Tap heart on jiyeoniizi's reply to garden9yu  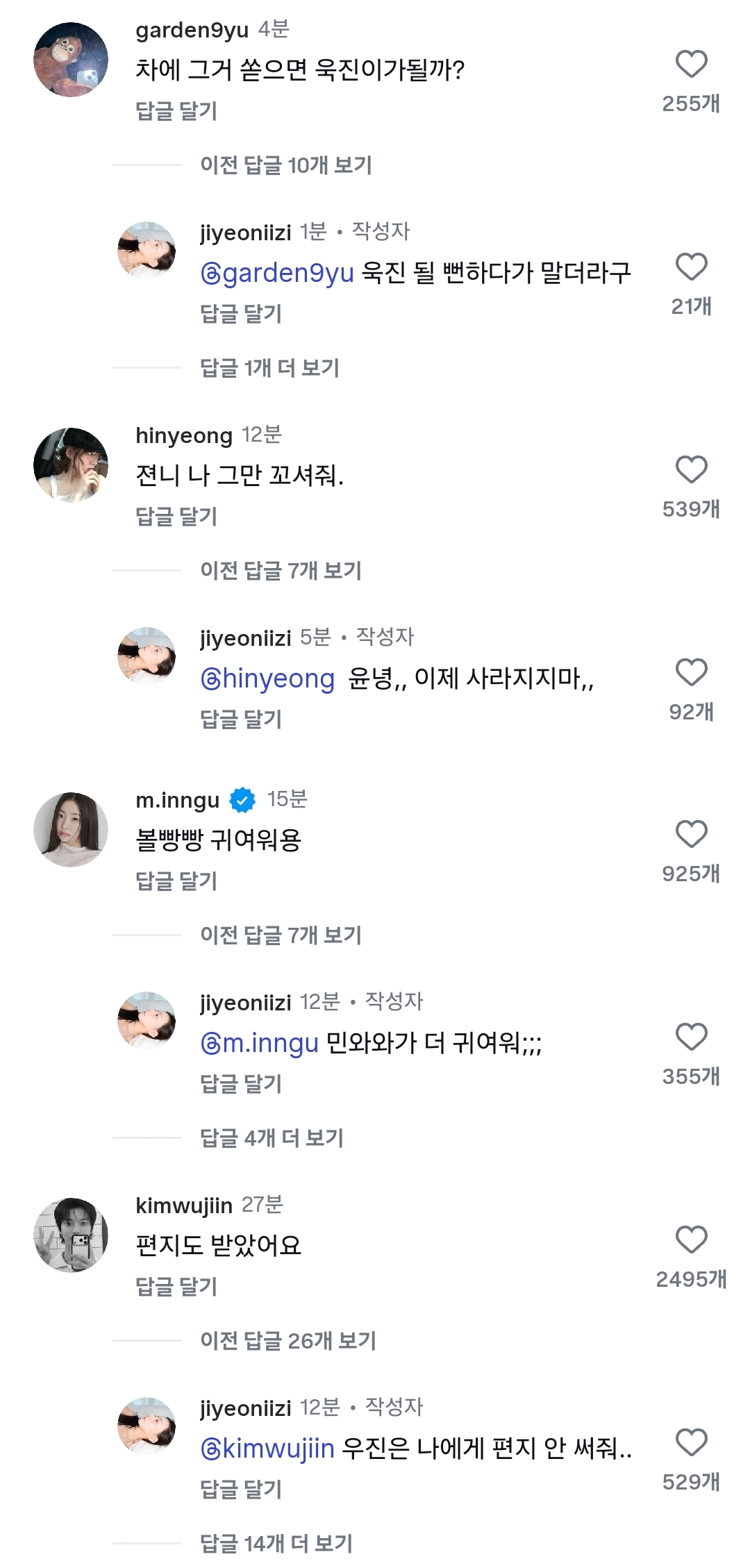click(691, 267)
